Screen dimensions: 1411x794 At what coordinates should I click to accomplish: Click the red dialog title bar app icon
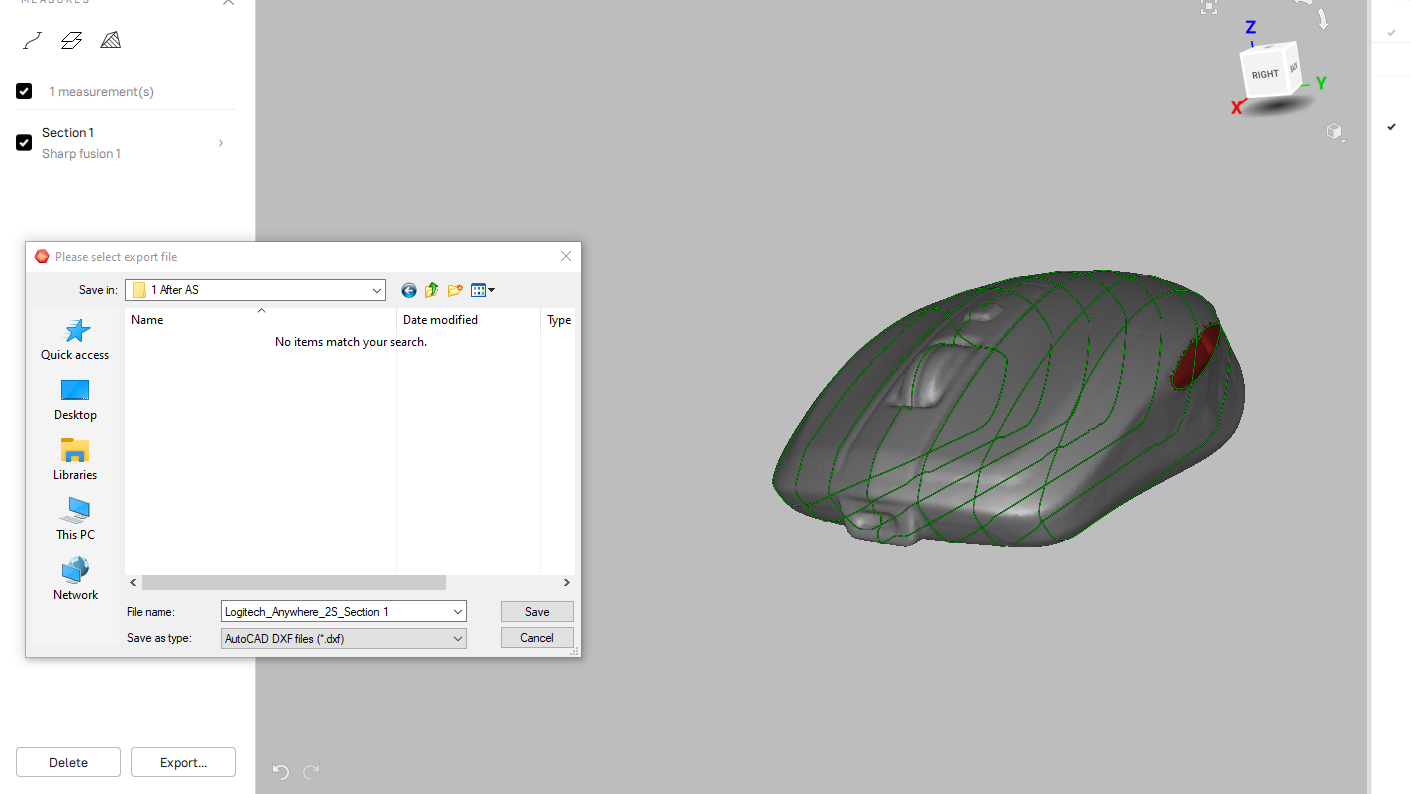tap(41, 256)
